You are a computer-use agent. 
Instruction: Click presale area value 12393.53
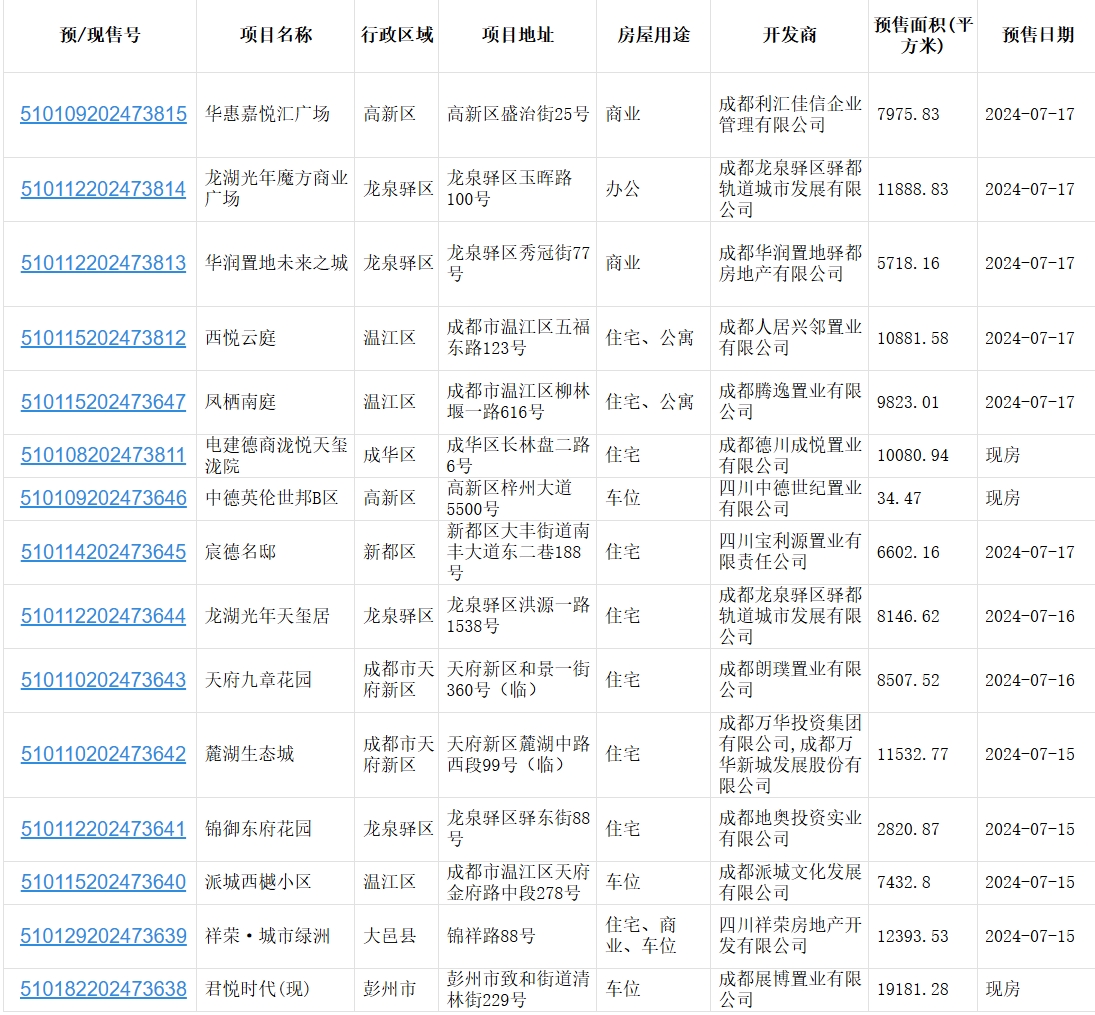tap(913, 936)
